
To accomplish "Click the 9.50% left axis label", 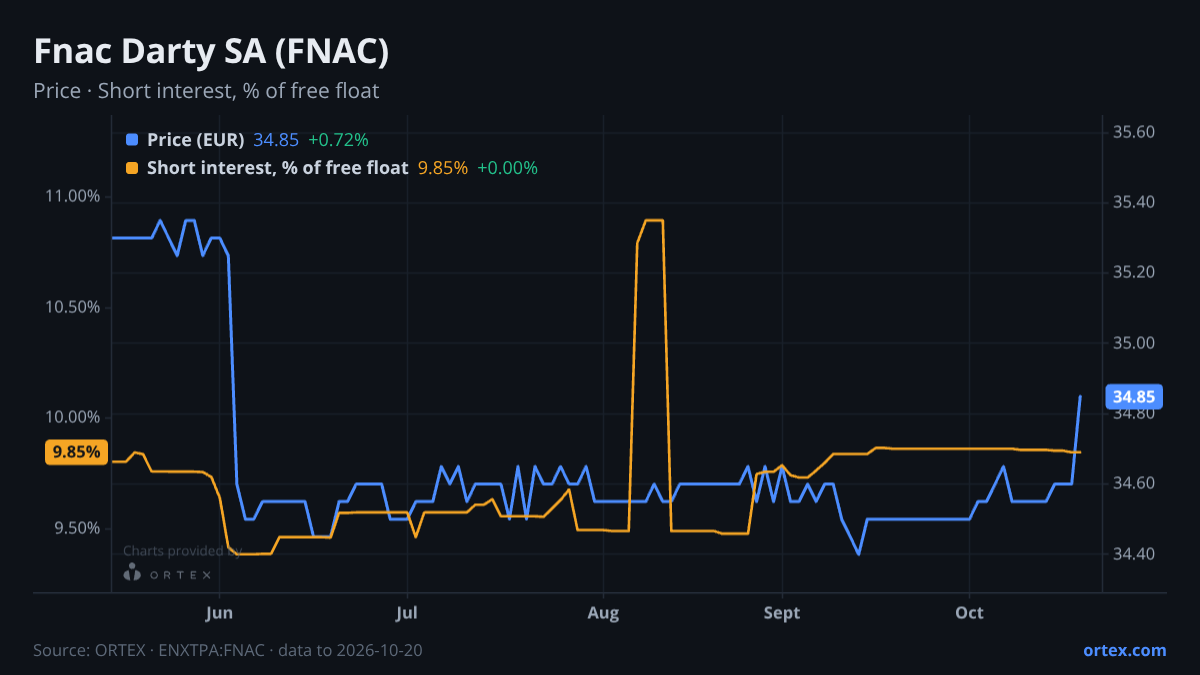I will tap(78, 528).
